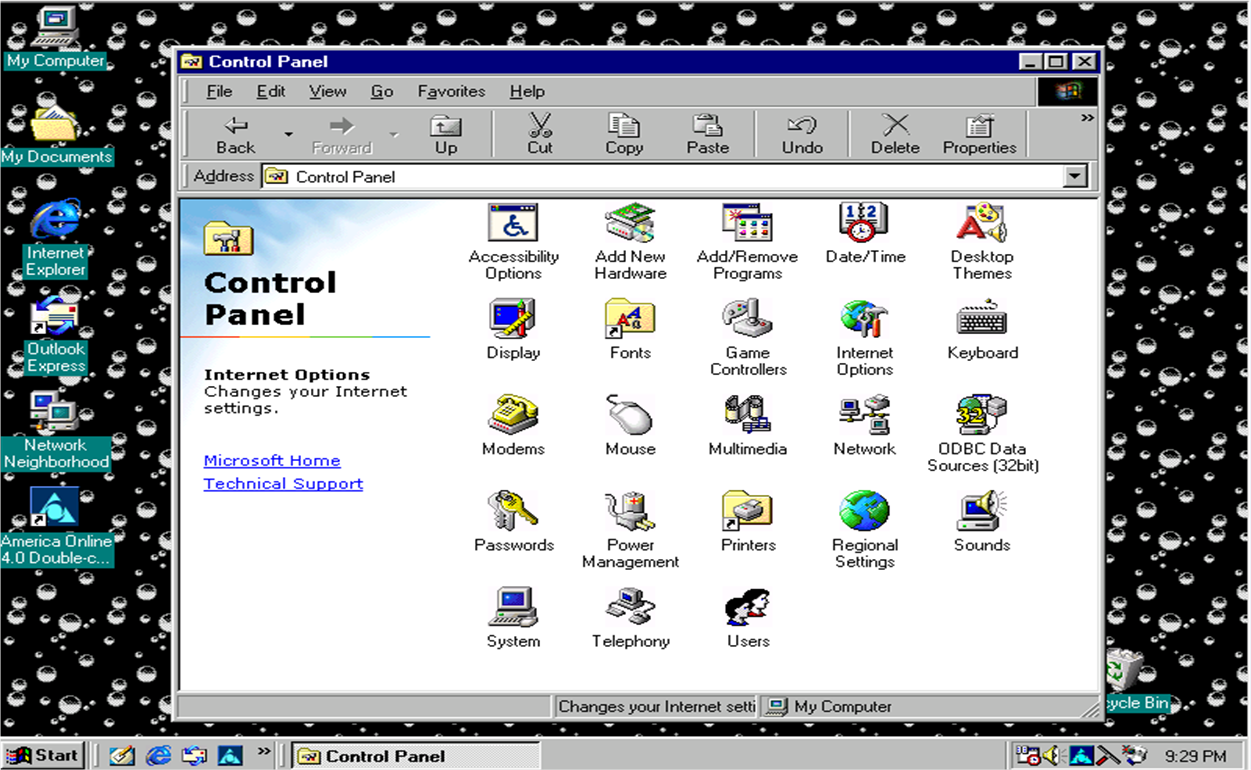
Task: Expand the Quick Launch overflow chevron
Action: 264,750
